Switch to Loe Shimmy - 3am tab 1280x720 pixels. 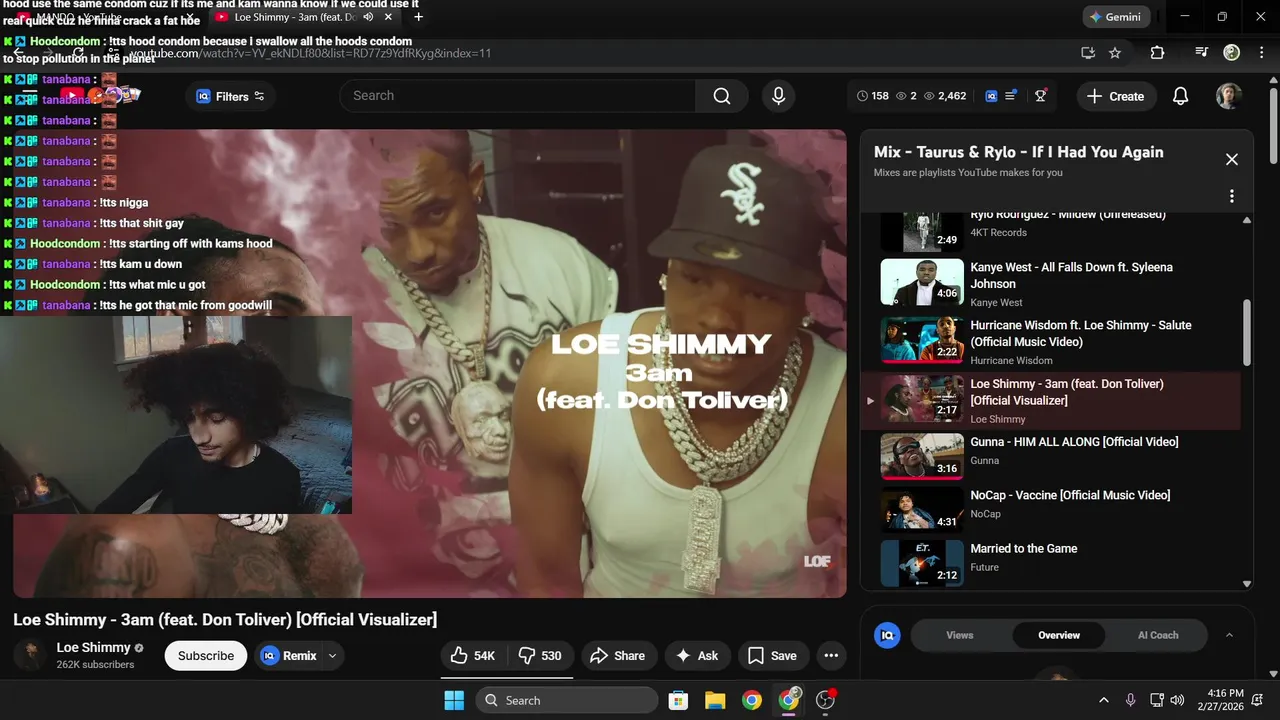coord(295,17)
